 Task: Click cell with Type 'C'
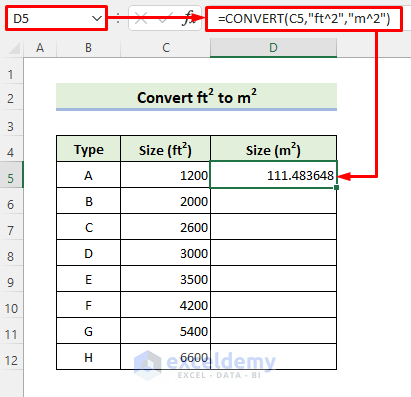[89, 227]
